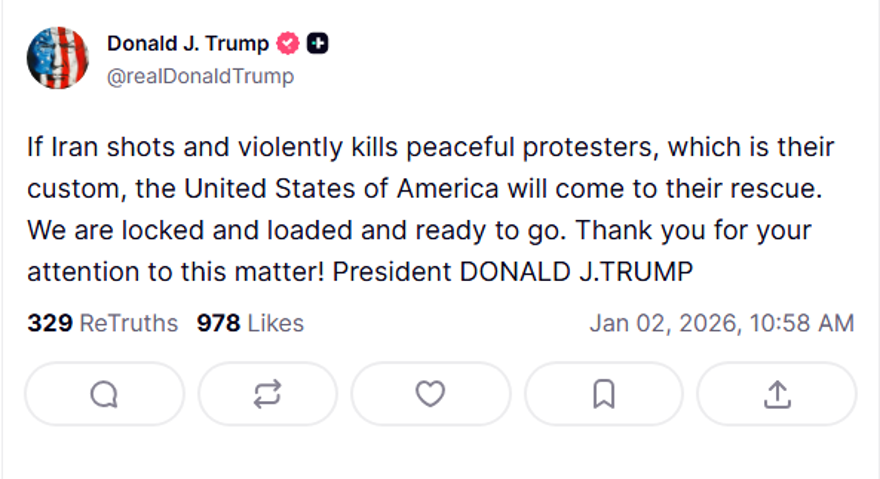Open the share upload icon

(x=776, y=395)
